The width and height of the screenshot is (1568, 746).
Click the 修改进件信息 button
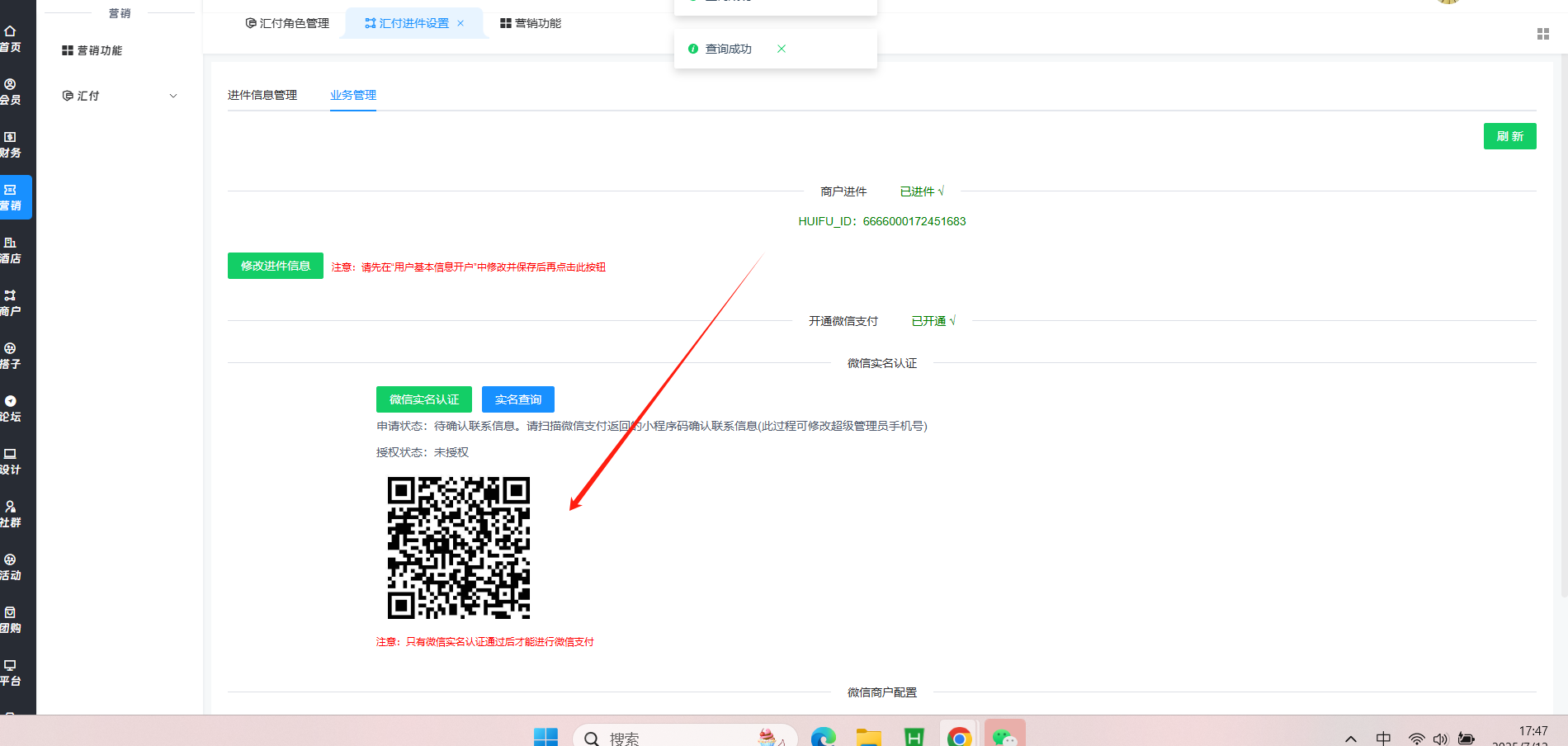point(275,266)
